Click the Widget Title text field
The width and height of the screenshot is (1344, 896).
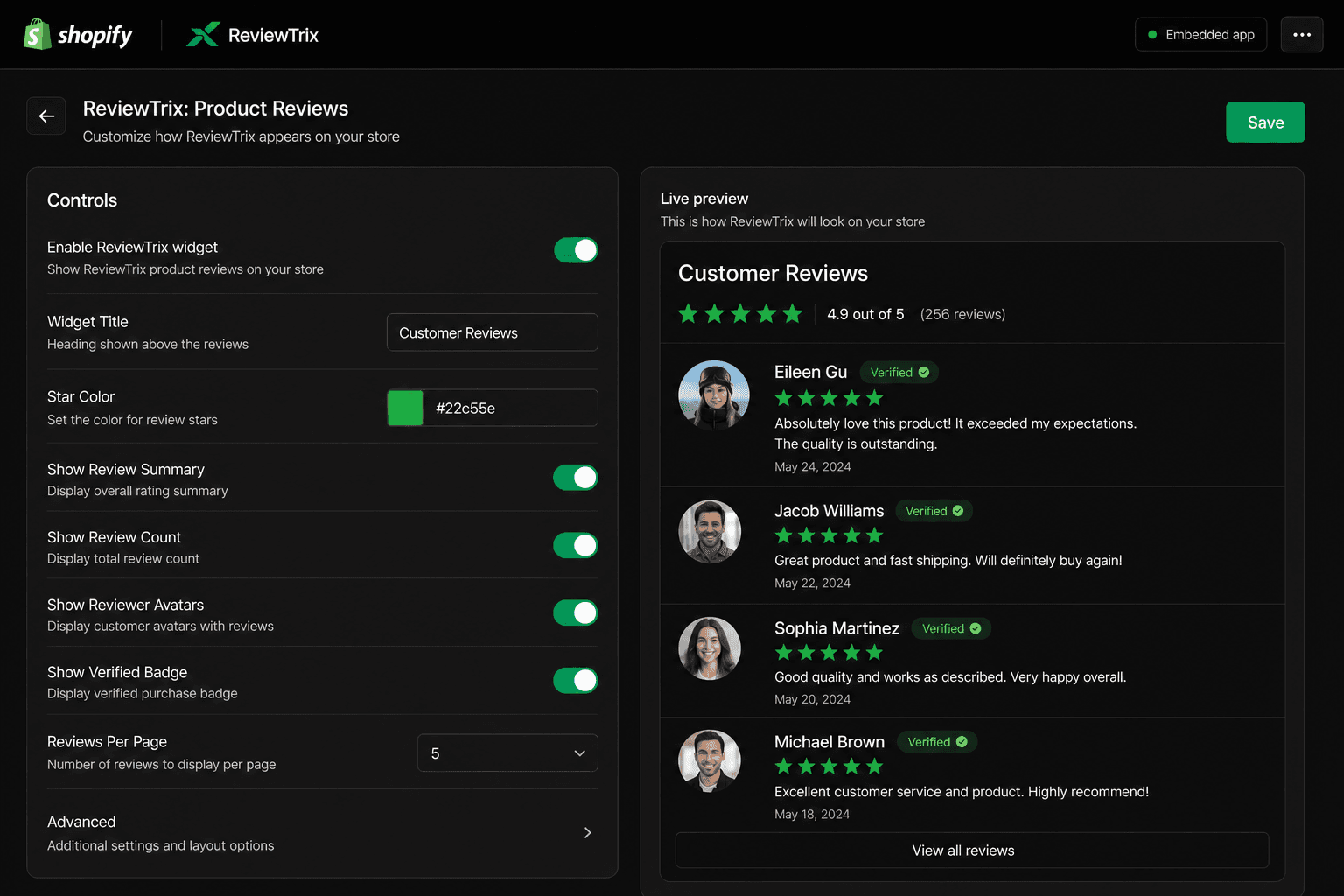(493, 332)
